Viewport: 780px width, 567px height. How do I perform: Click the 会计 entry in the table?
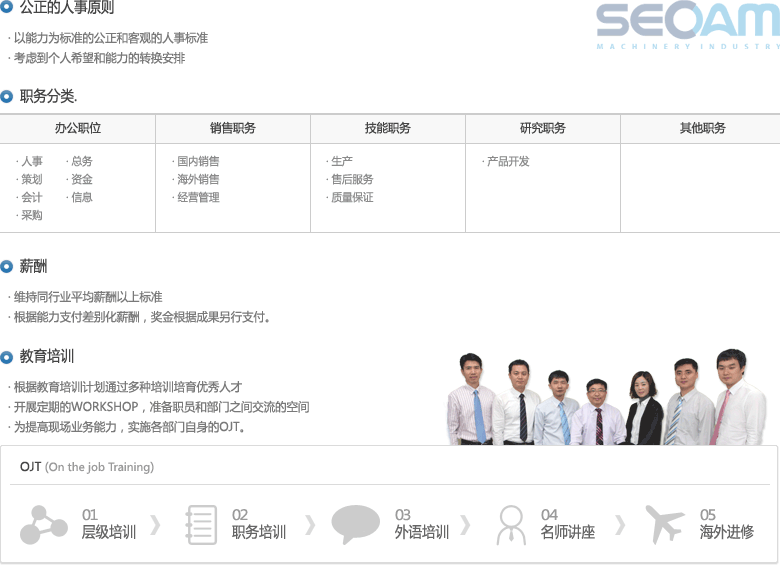click(x=30, y=197)
